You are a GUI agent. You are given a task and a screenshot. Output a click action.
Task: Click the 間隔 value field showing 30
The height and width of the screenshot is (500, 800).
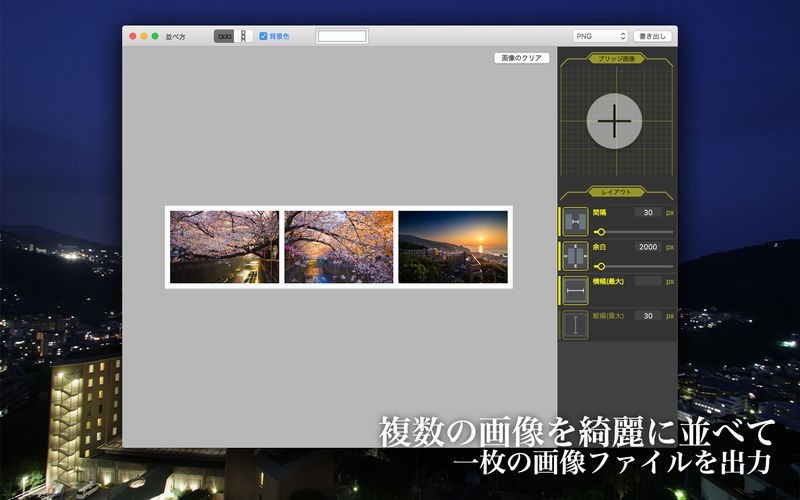coord(648,213)
